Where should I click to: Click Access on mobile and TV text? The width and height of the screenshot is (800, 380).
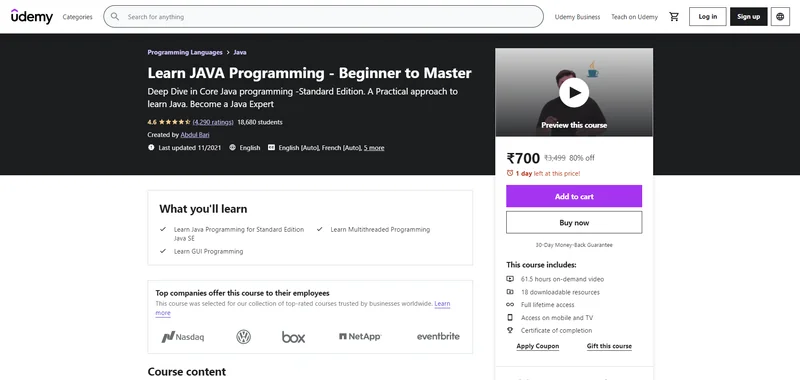(x=557, y=317)
